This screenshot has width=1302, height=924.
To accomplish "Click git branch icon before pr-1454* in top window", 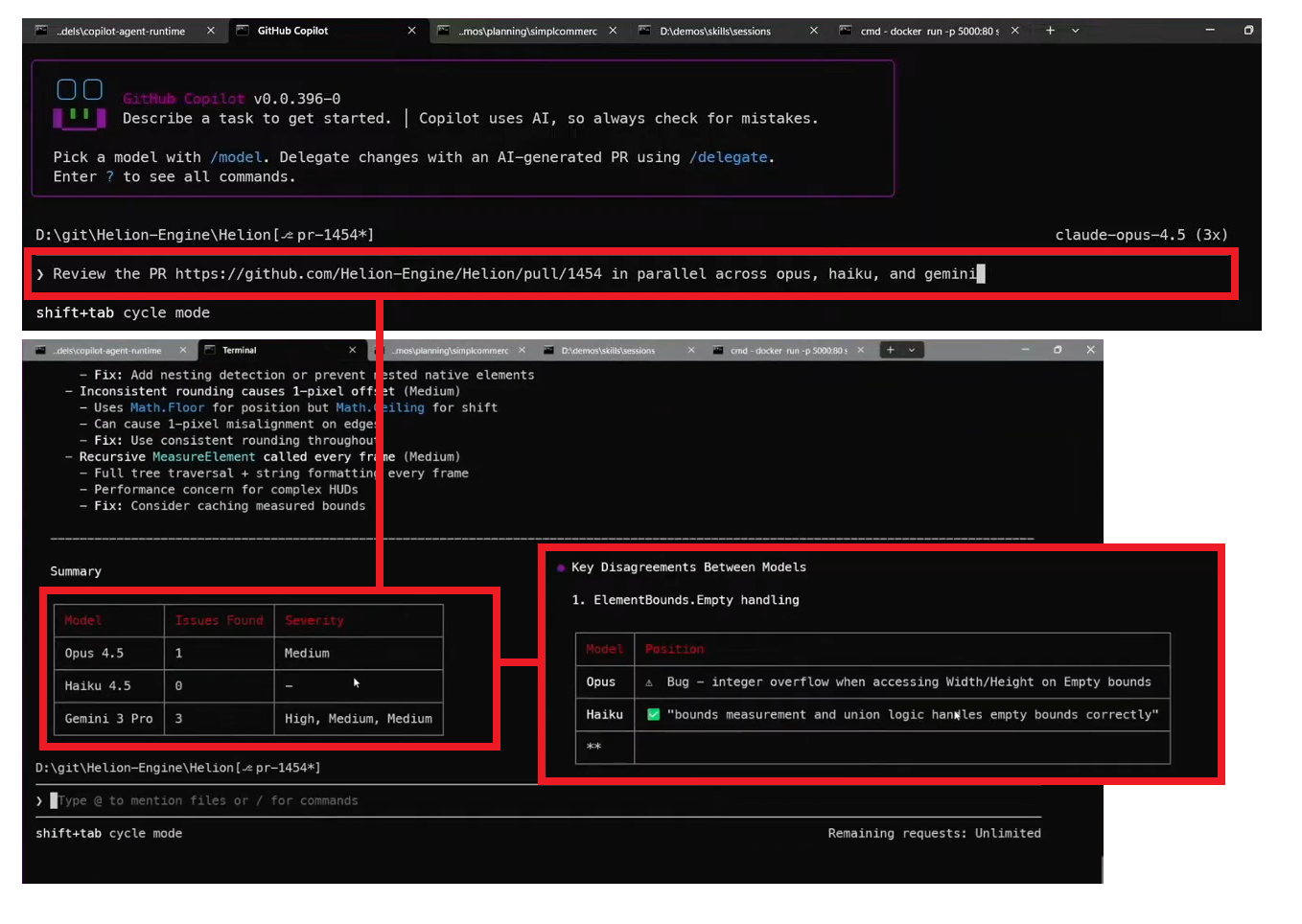I will [x=287, y=235].
